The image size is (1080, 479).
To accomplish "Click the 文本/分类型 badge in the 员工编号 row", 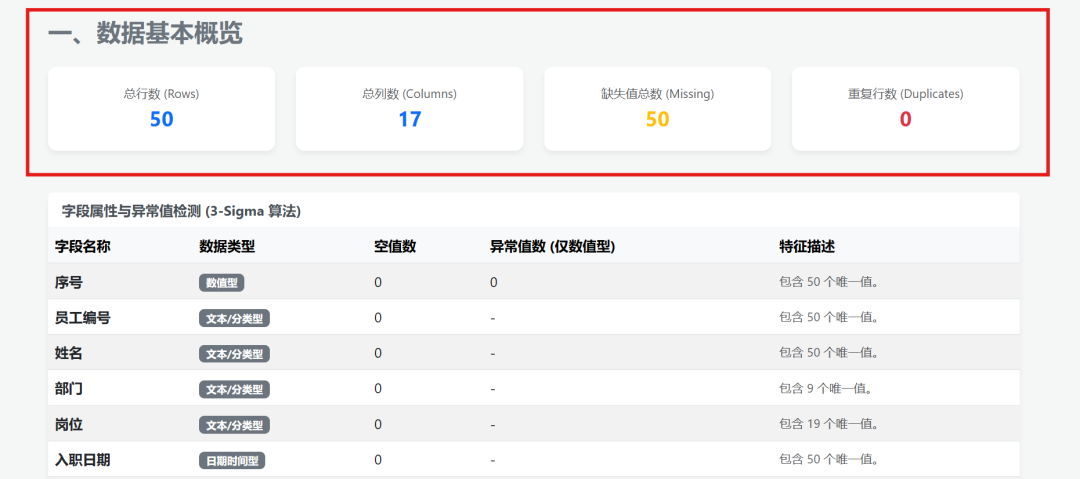I will tap(234, 318).
